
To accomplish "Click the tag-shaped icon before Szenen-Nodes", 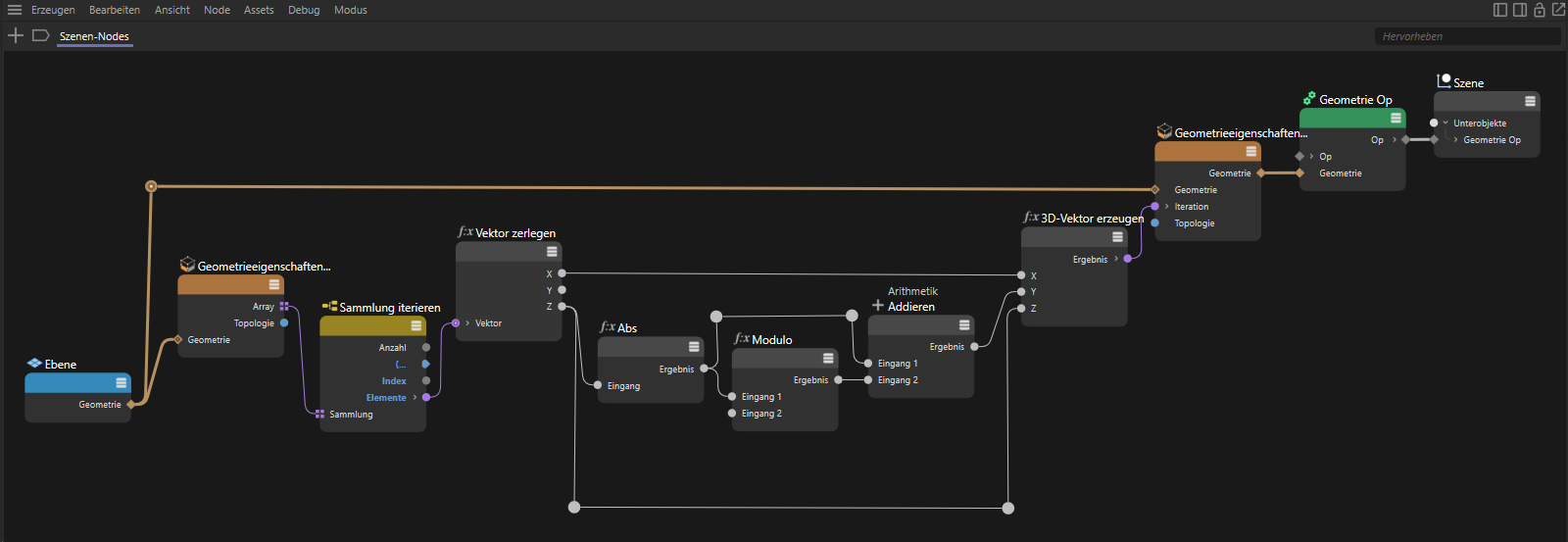I will point(40,35).
